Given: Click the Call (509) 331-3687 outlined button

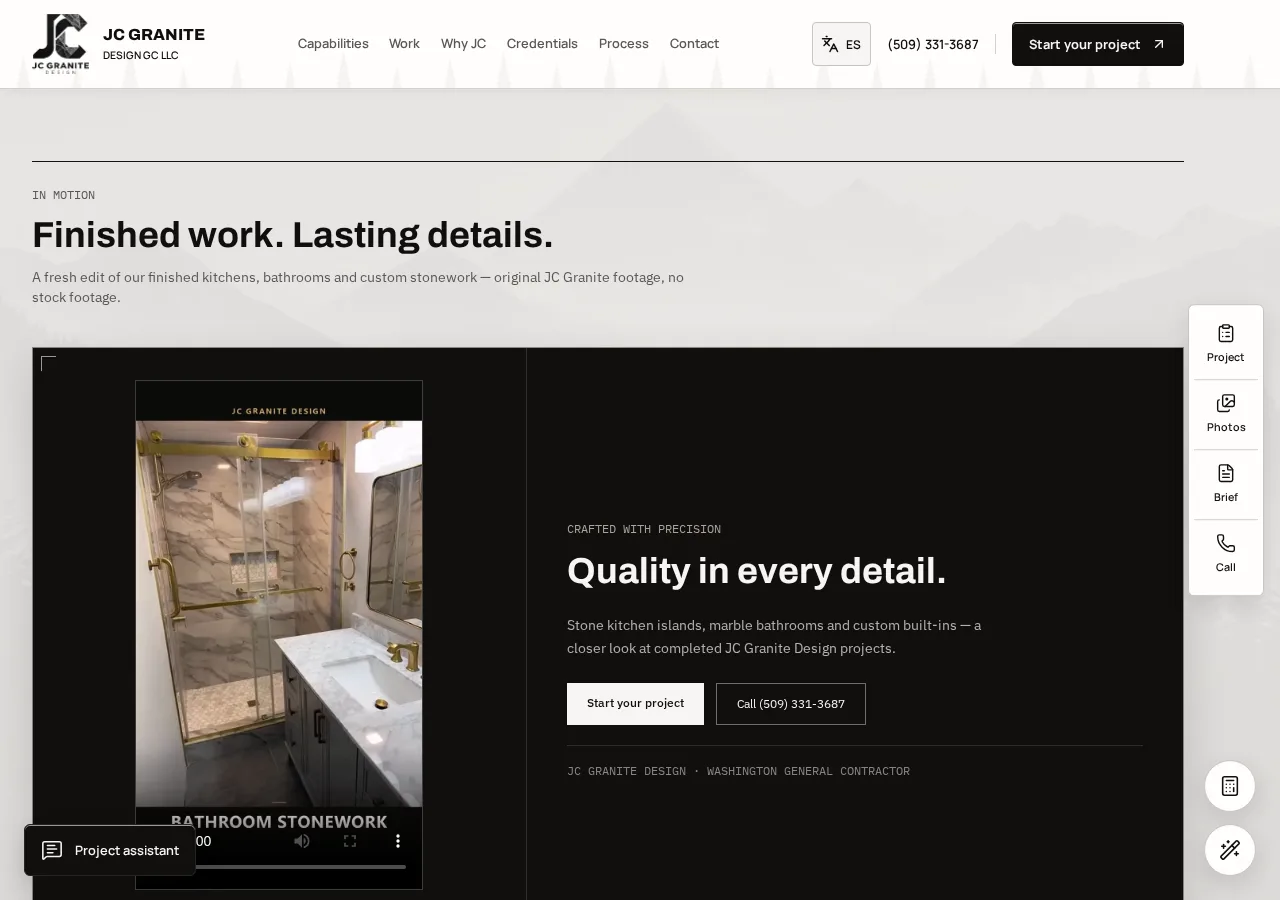Looking at the screenshot, I should pos(791,704).
